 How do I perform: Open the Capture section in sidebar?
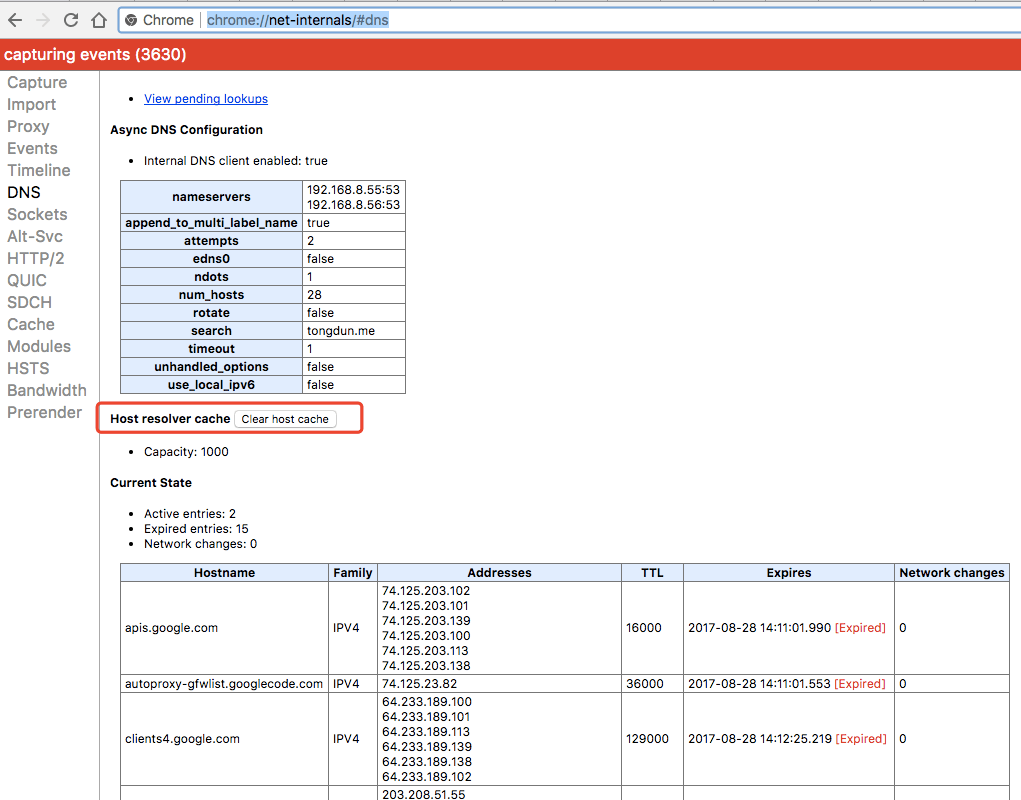37,83
